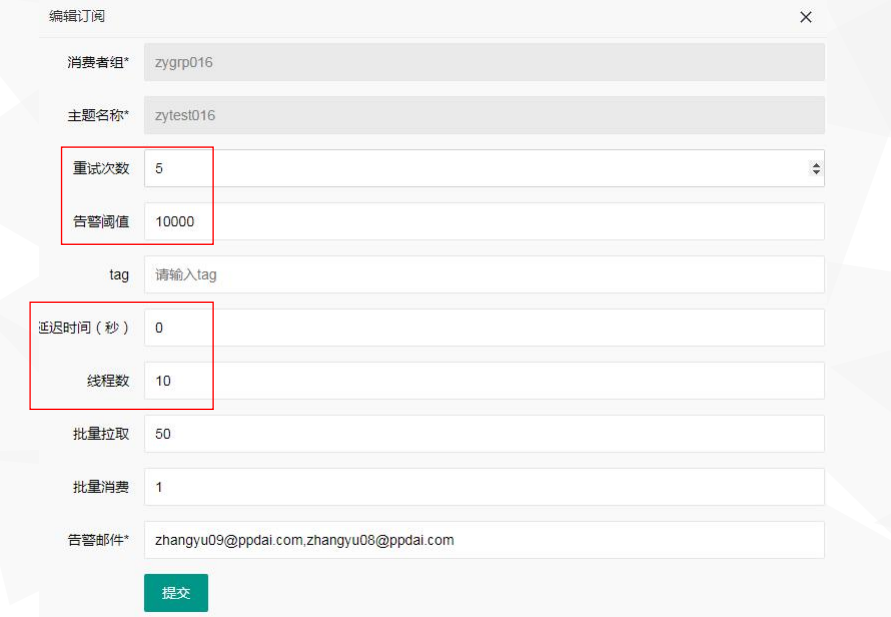Submit the form with 提交 button
891x617 pixels.
176,593
